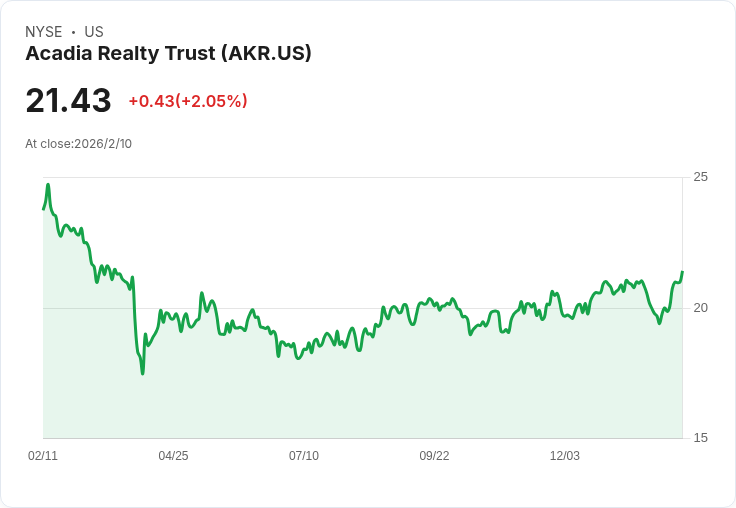Screen dimensions: 736x508
Task: Click the 25 y-axis price label
Action: point(701,177)
